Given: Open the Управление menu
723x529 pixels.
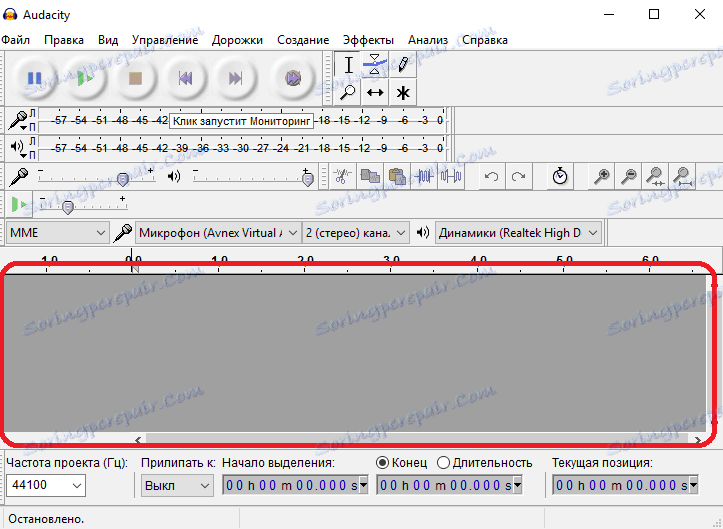Looking at the screenshot, I should 165,40.
